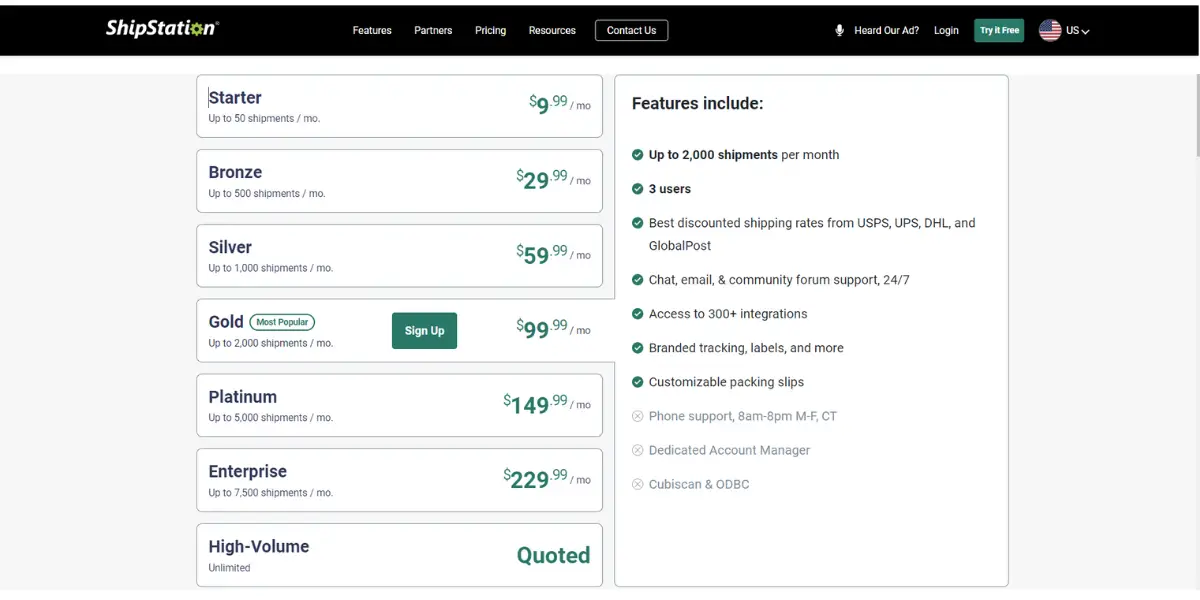
Task: Go to the Pricing page
Action: click(490, 30)
